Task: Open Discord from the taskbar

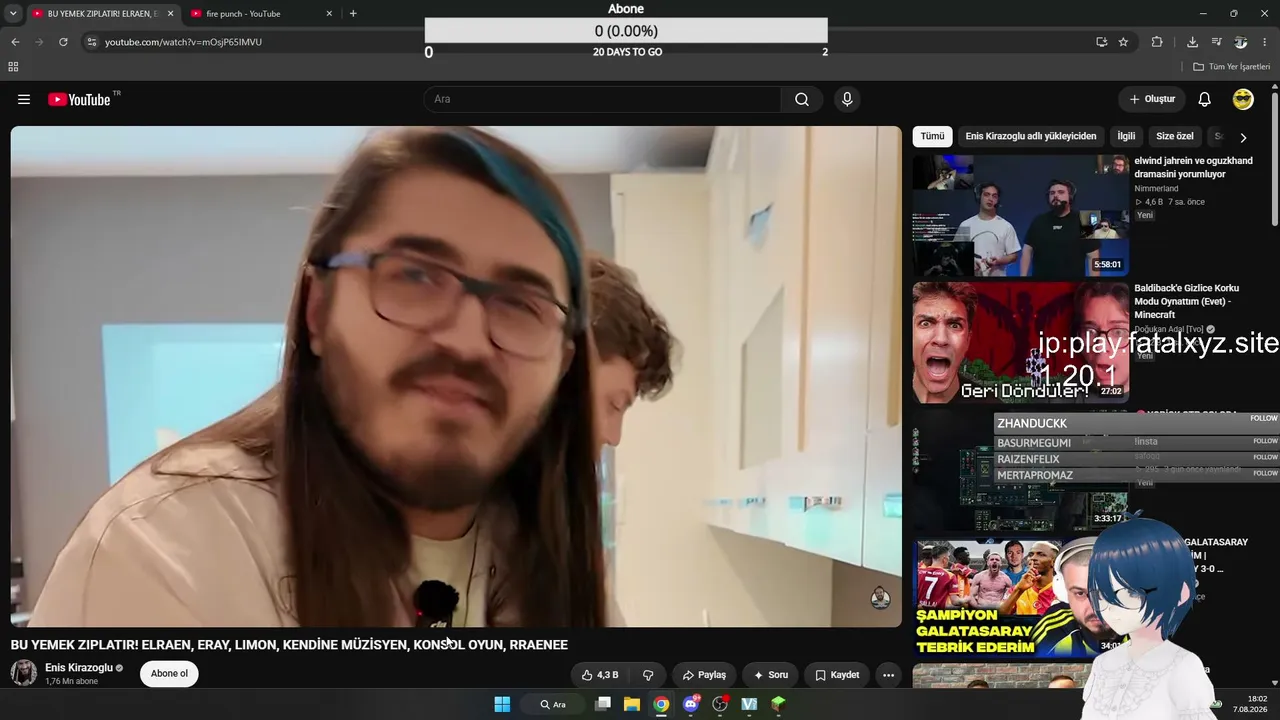Action: coord(691,704)
